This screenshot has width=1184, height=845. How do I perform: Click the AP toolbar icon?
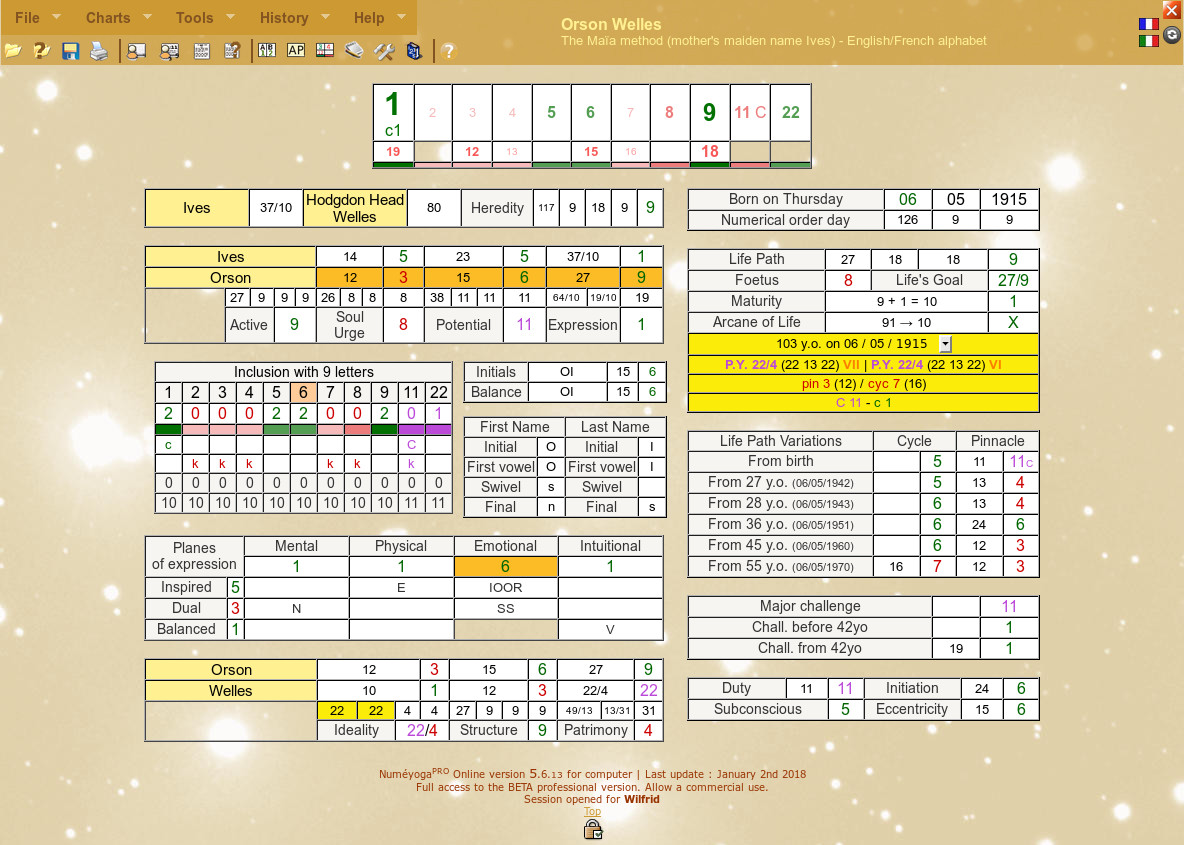click(x=295, y=50)
